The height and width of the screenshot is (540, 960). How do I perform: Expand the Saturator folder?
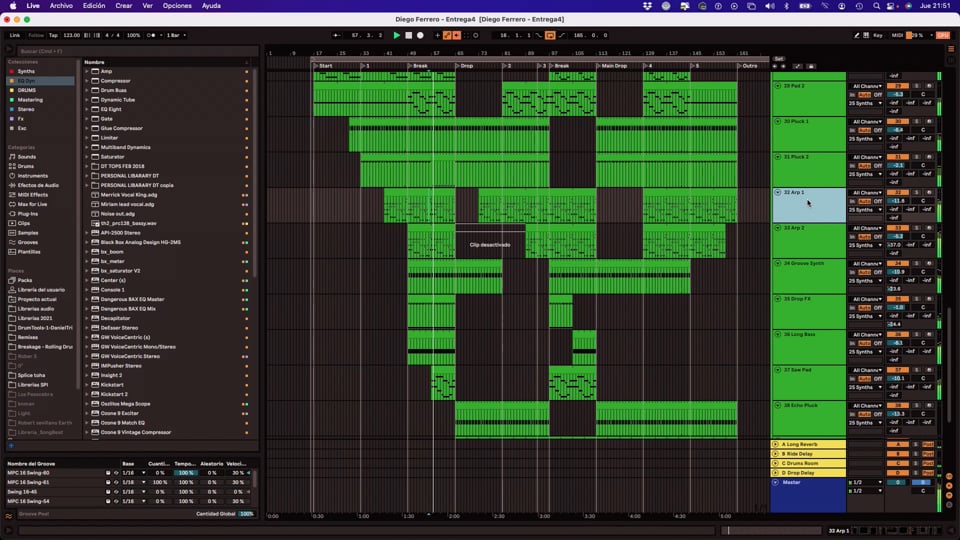[87, 157]
